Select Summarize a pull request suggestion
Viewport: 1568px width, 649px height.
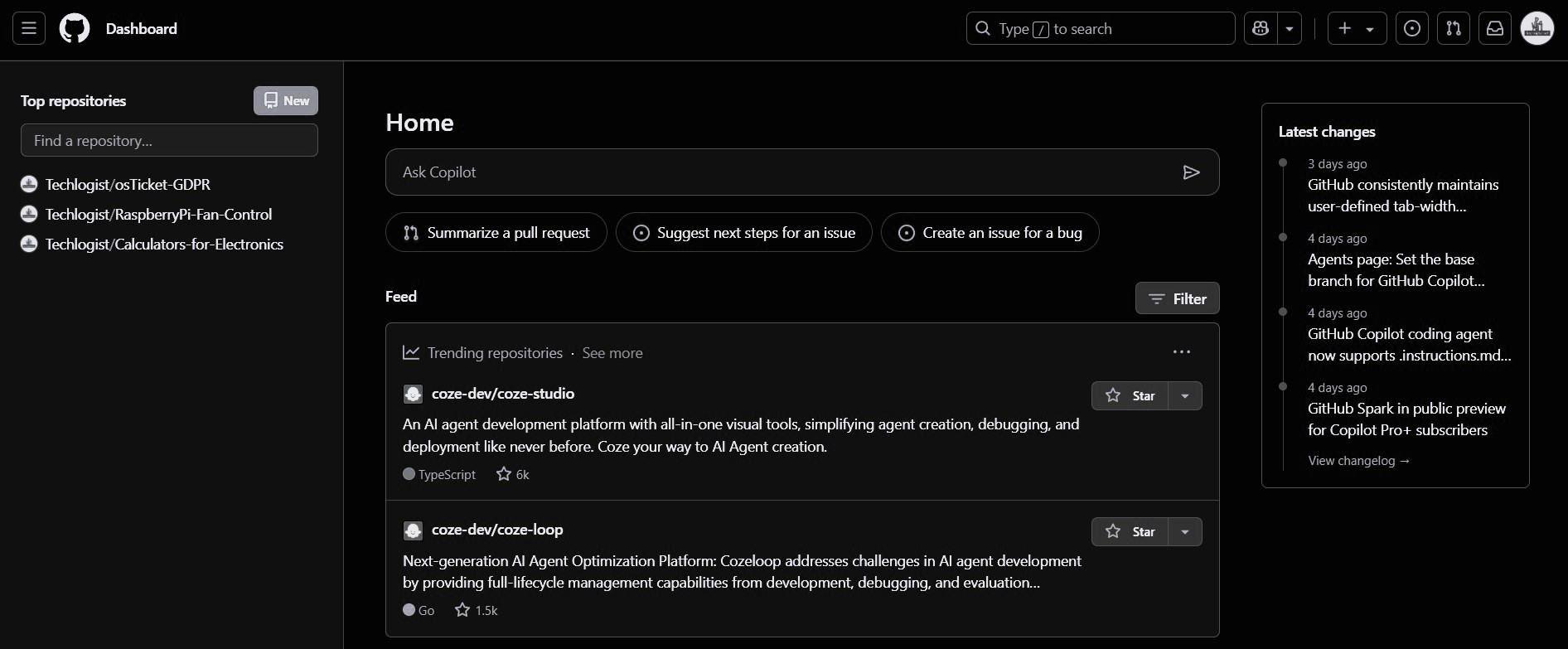click(x=496, y=232)
